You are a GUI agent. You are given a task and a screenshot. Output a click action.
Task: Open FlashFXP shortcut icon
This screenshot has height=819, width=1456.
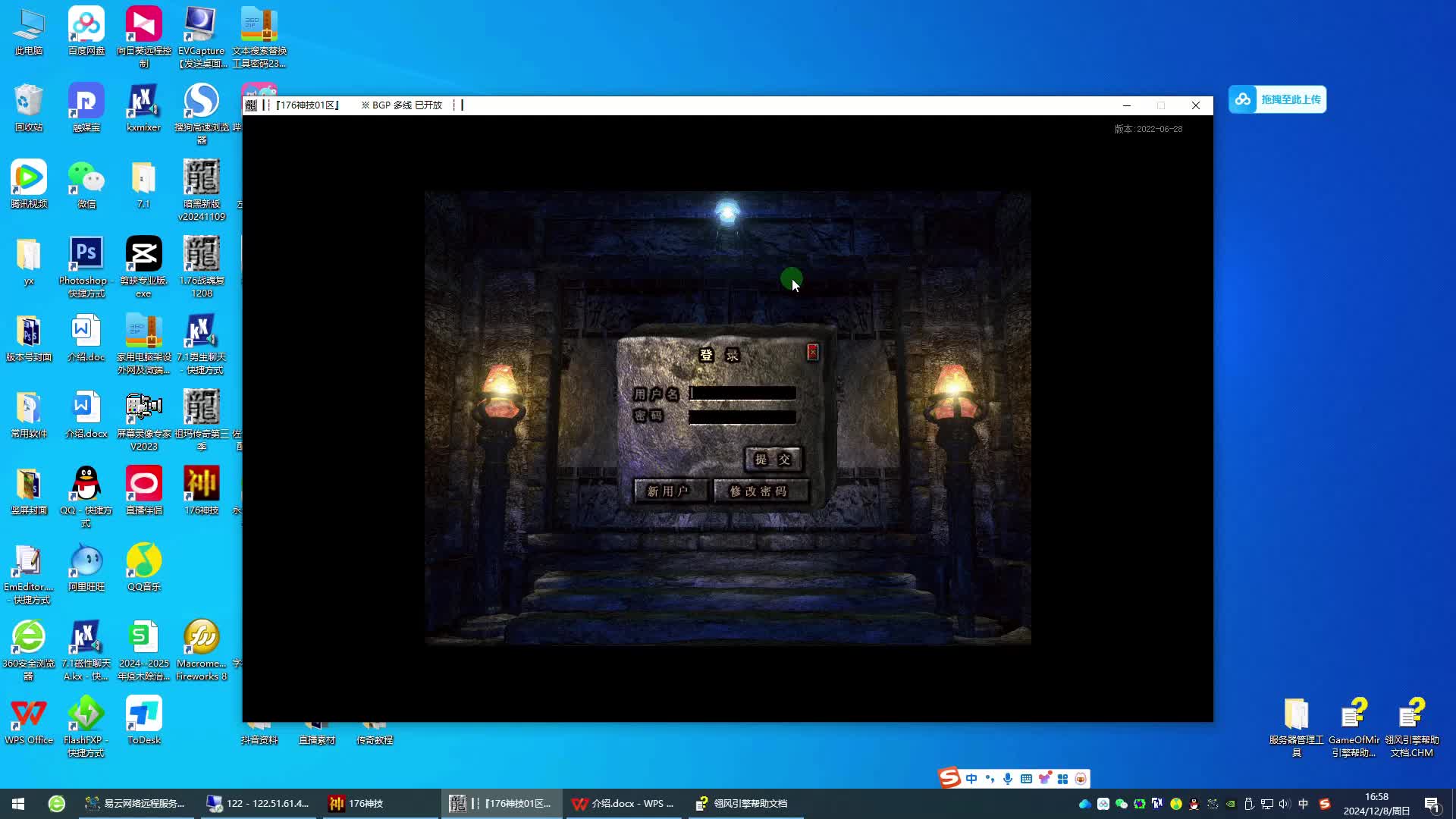click(x=86, y=726)
